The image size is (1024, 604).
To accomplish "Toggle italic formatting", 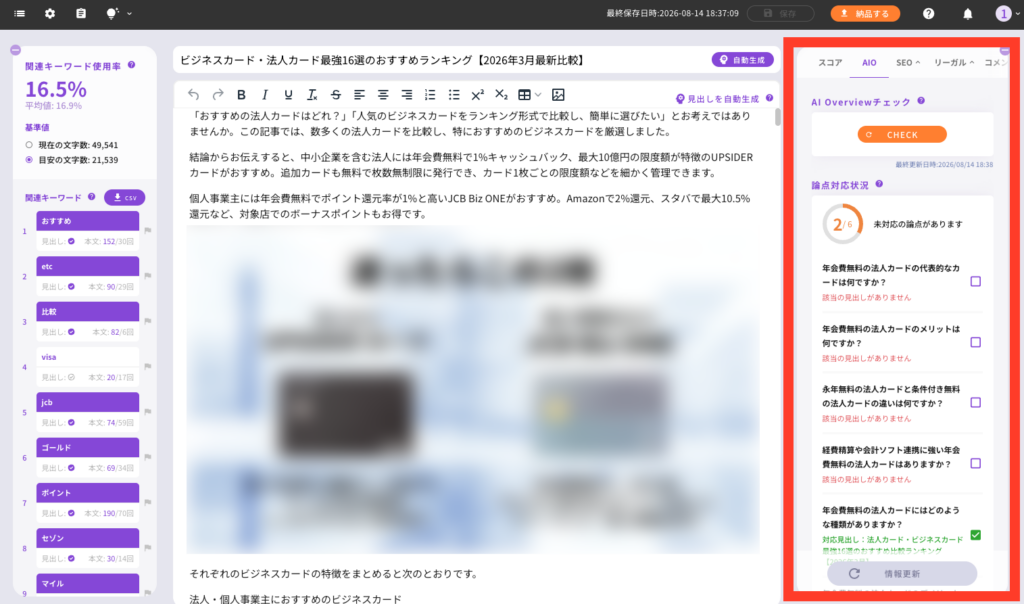I will point(264,95).
